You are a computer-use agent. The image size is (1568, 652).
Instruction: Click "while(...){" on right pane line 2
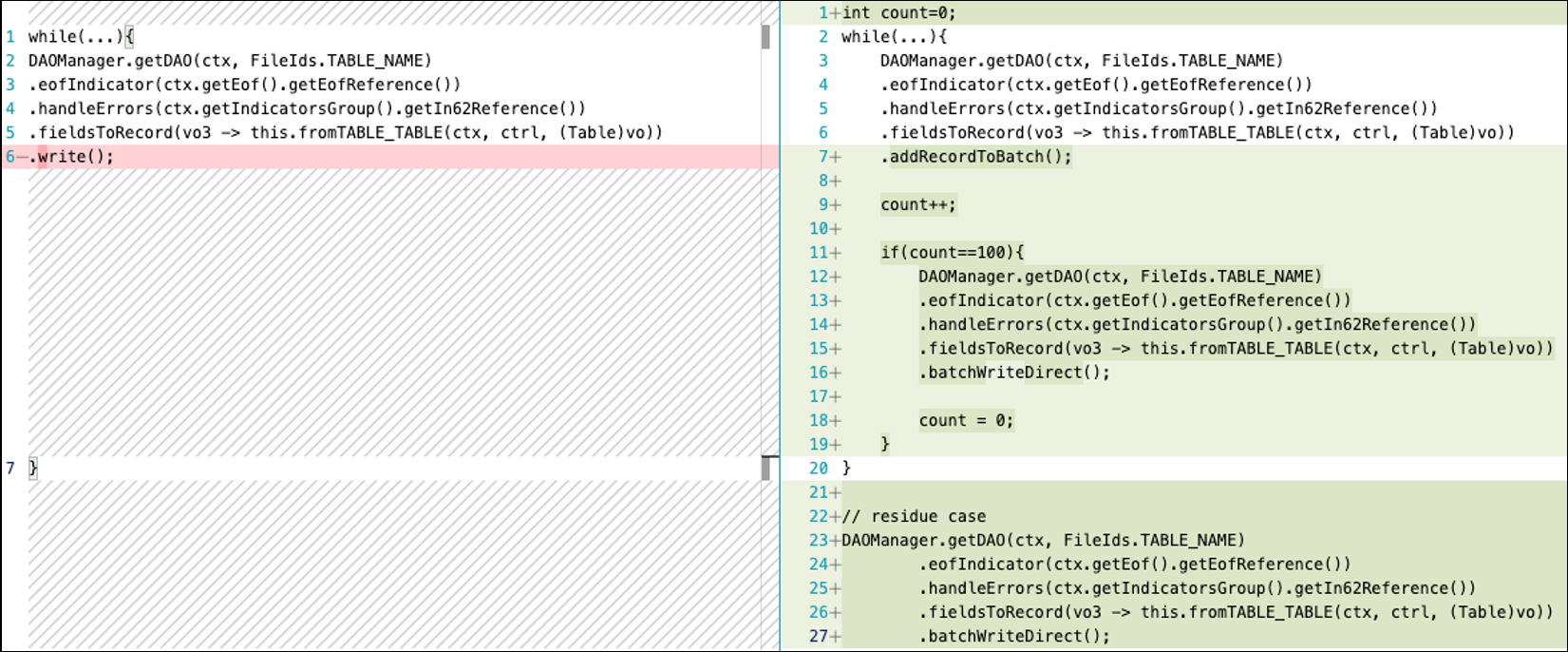(894, 37)
